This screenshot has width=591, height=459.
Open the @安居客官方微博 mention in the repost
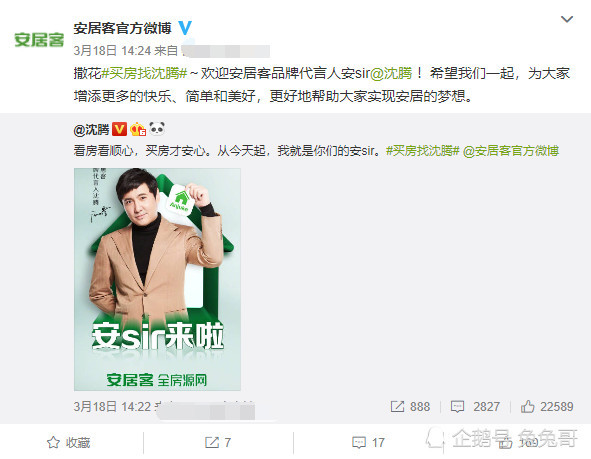[x=511, y=151]
